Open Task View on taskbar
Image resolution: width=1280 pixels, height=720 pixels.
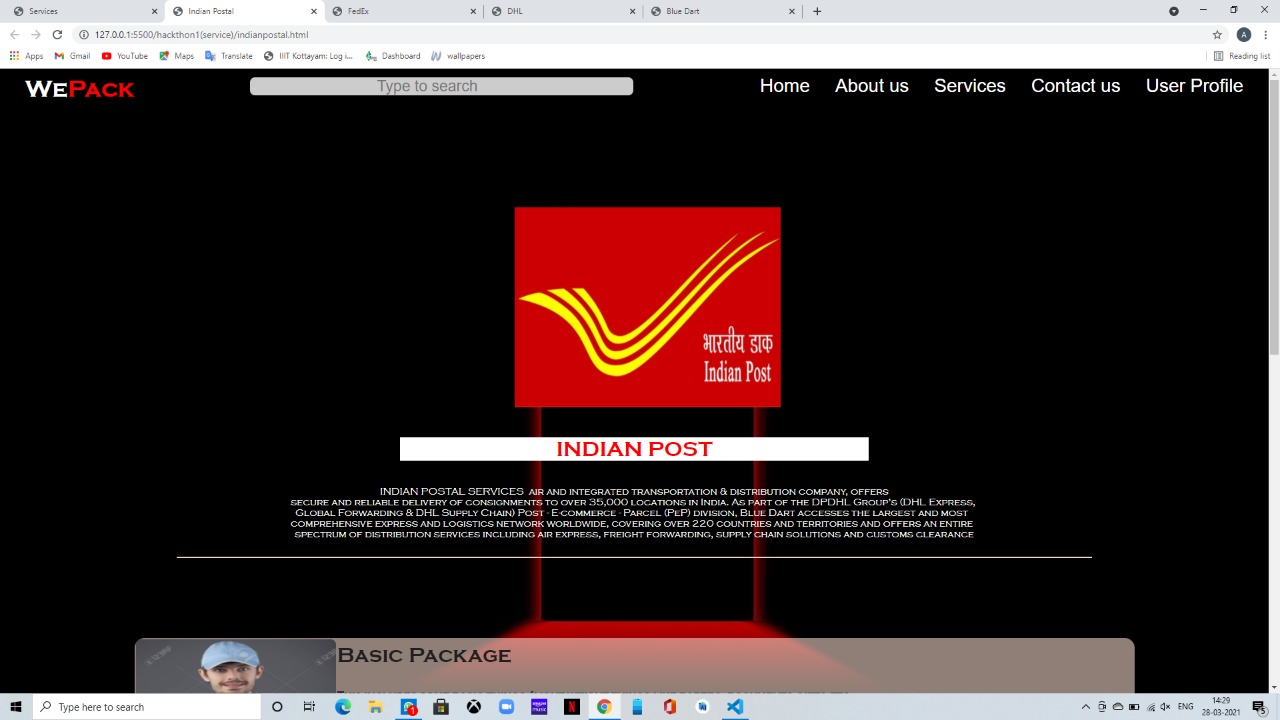[309, 707]
